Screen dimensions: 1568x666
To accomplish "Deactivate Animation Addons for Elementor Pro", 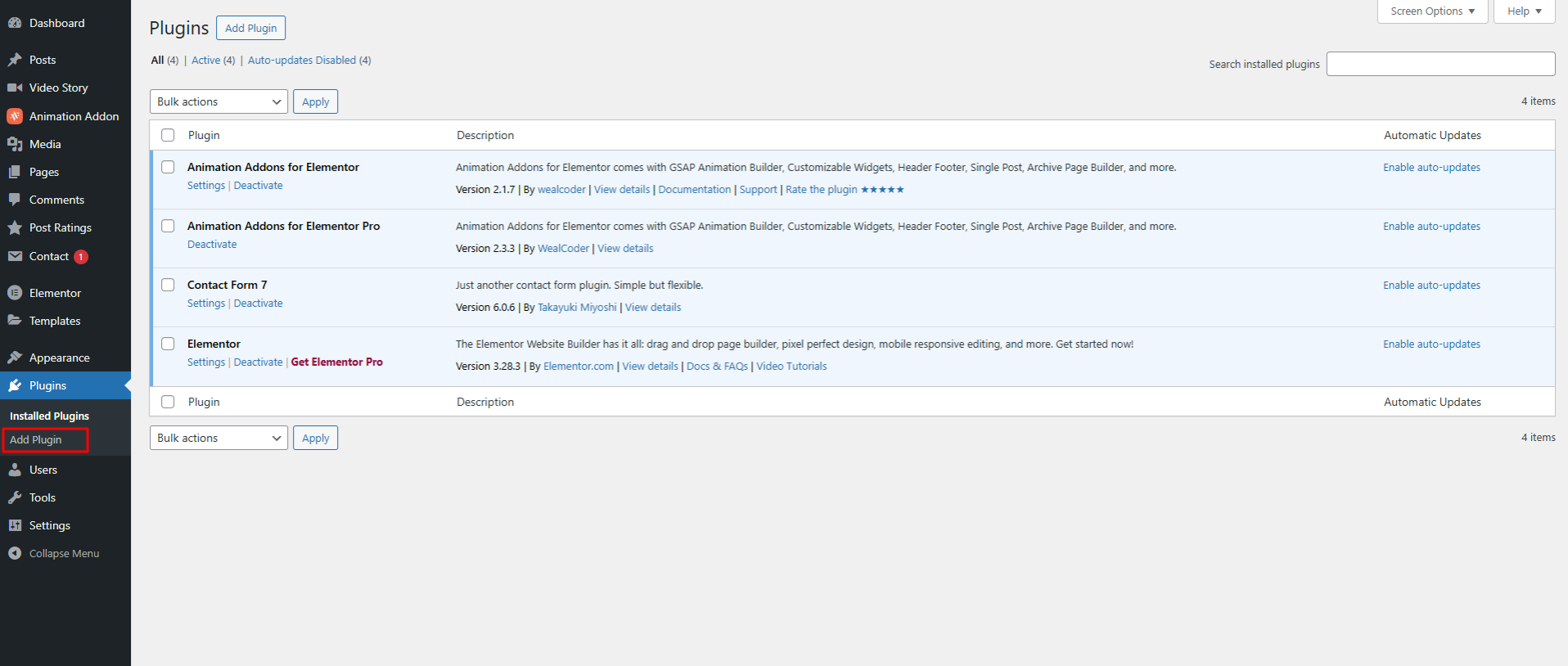I will [212, 245].
